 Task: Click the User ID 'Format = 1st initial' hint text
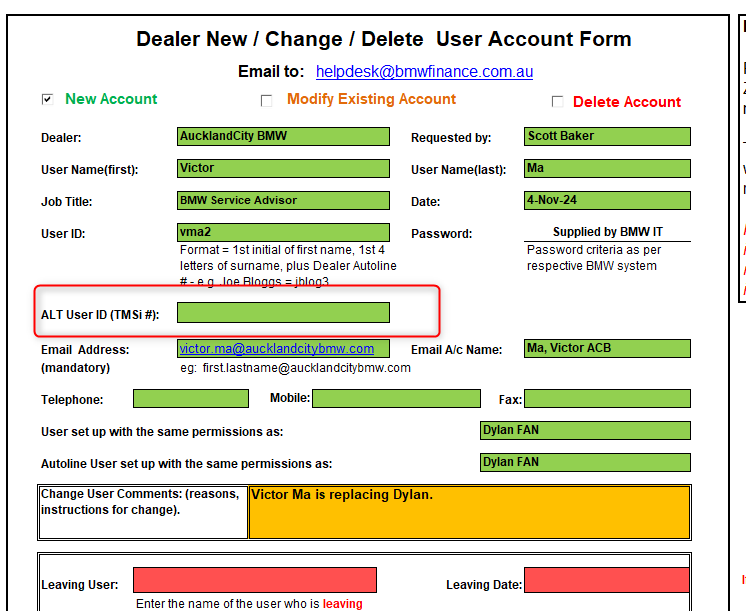click(288, 266)
